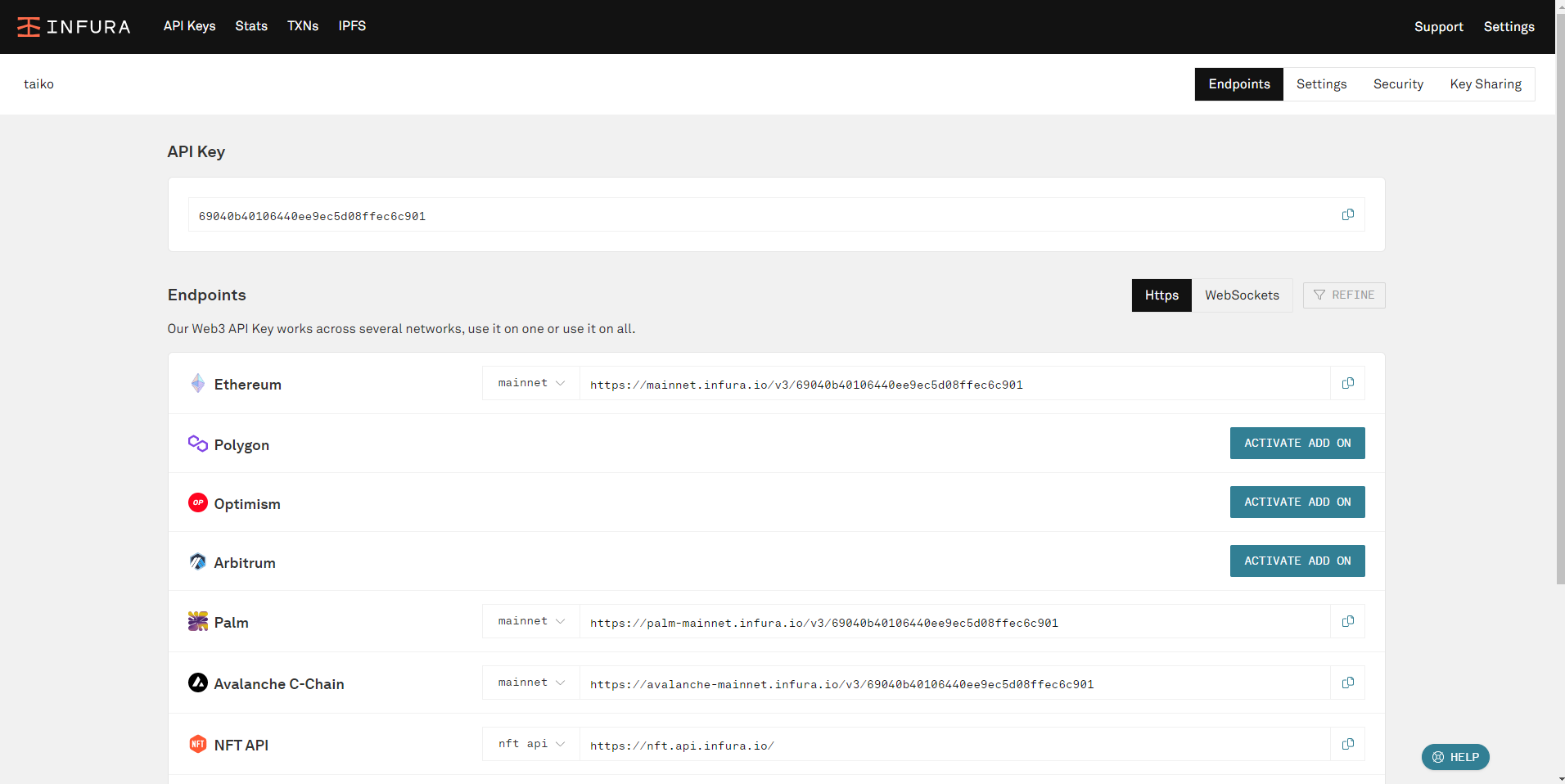The height and width of the screenshot is (784, 1565).
Task: Switch to WebSockets endpoints
Action: (1242, 295)
